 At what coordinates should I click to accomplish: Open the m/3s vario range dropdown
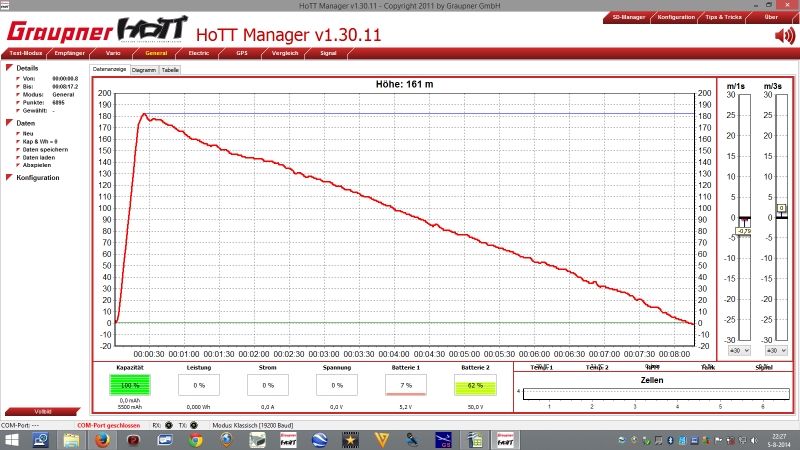point(776,351)
